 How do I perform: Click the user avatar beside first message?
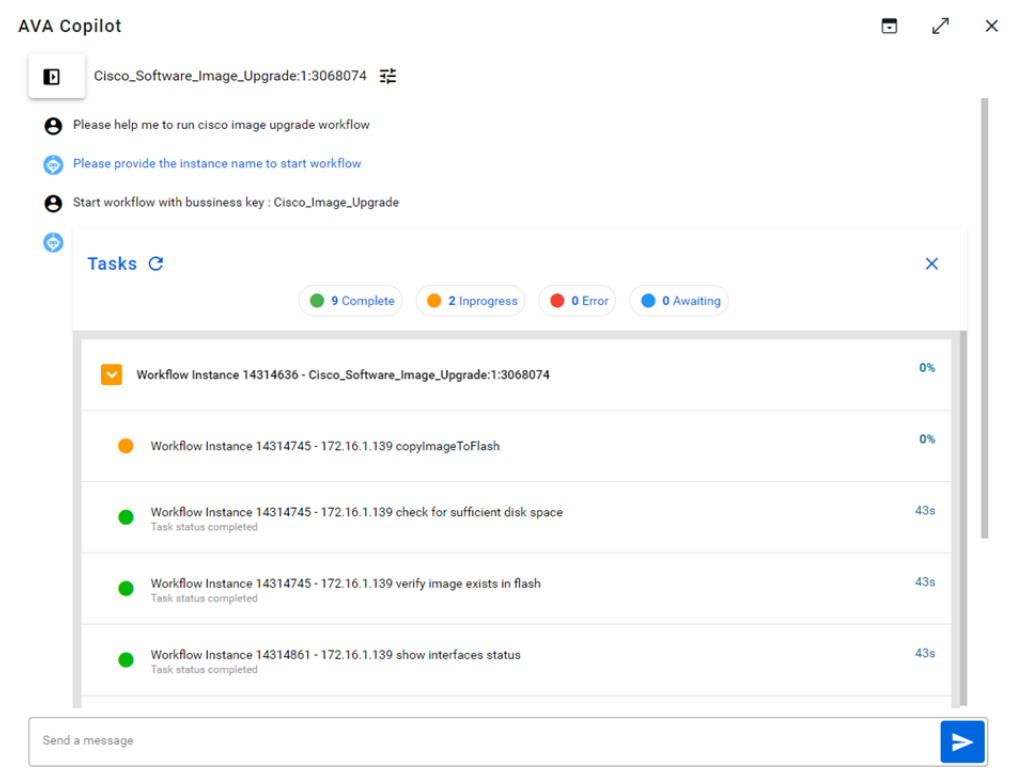click(53, 126)
